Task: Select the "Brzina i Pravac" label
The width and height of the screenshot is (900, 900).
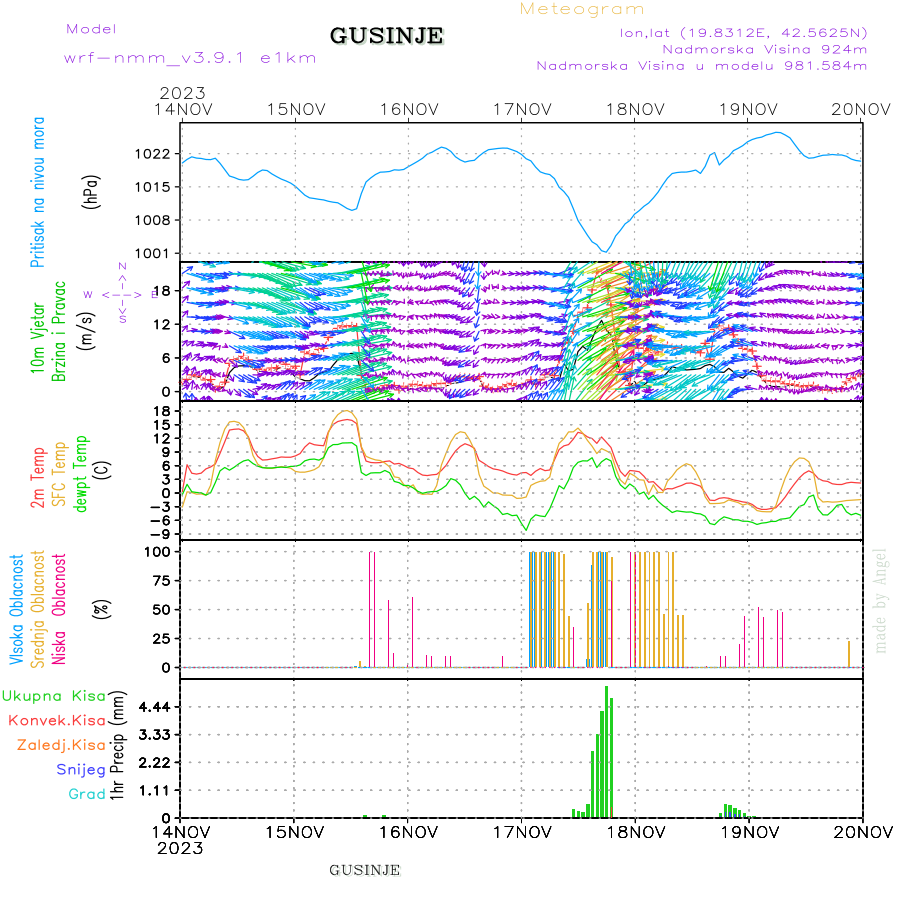Action: point(59,332)
